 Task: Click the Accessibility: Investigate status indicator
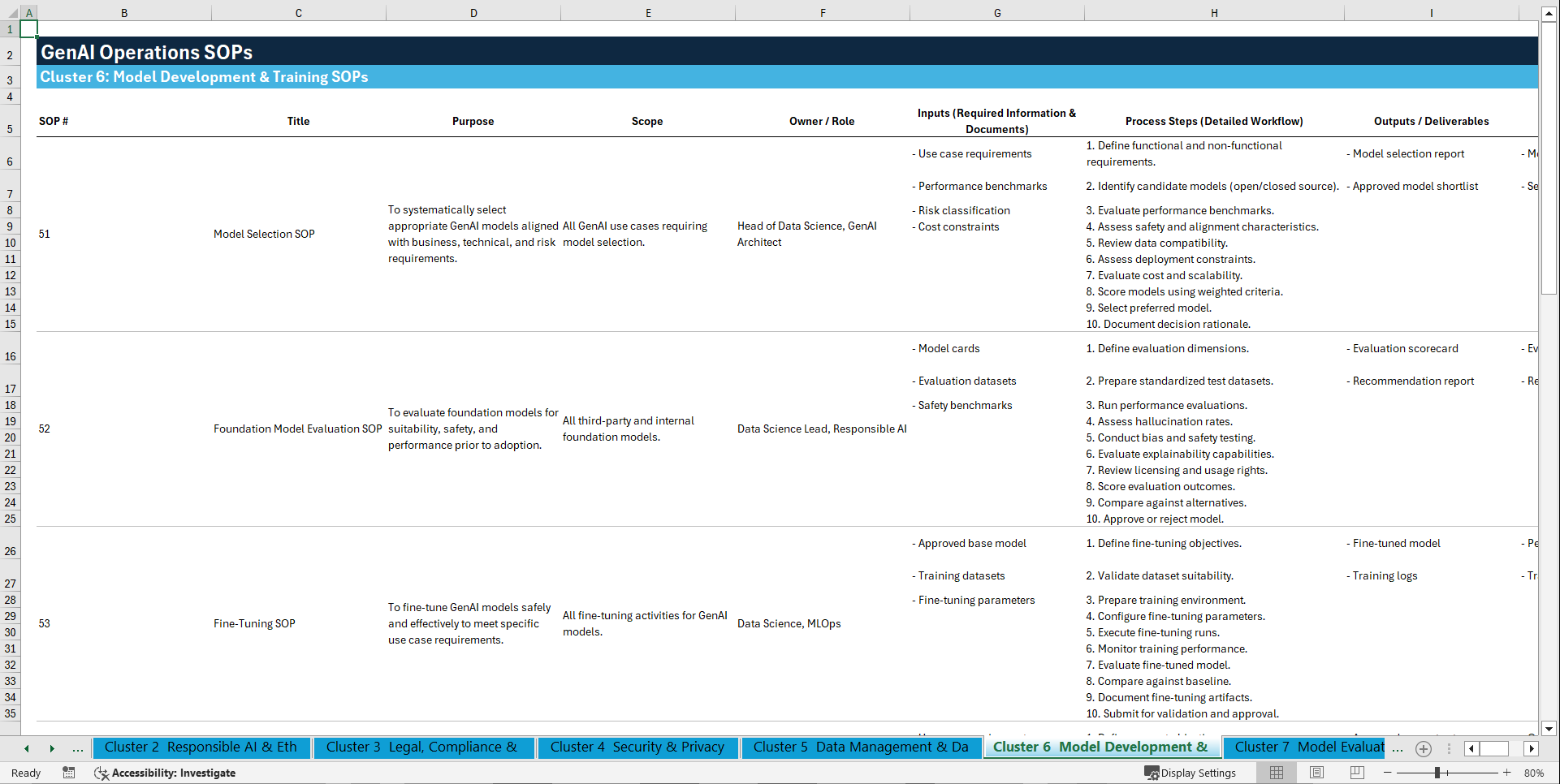pos(165,773)
